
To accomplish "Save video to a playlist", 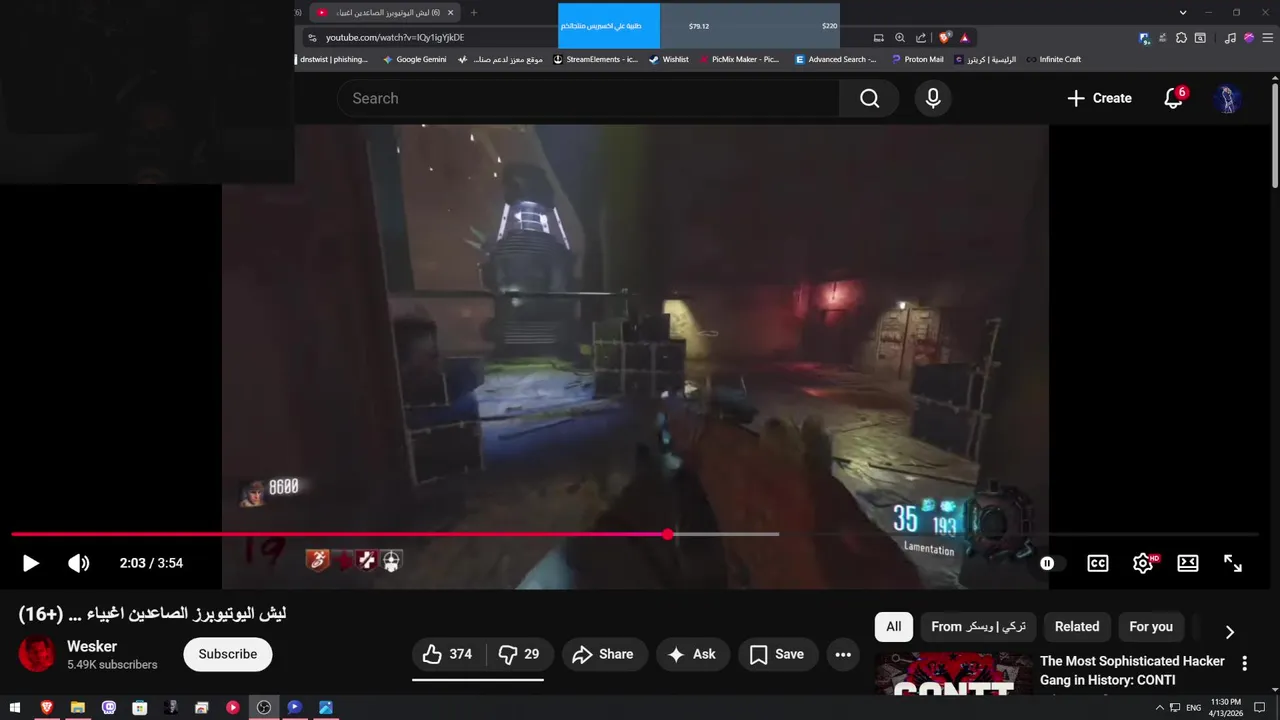I will click(x=777, y=654).
